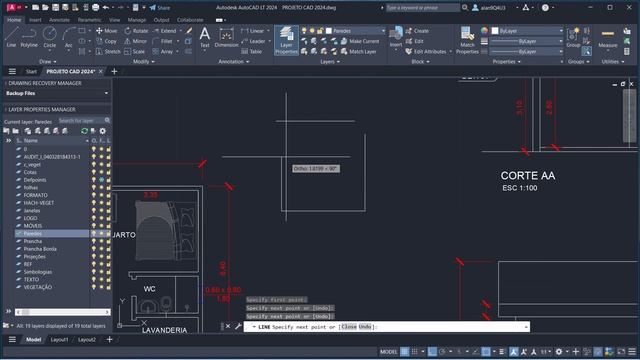Click the white ByLayer color swatch
This screenshot has height=360, width=640.
495,31
